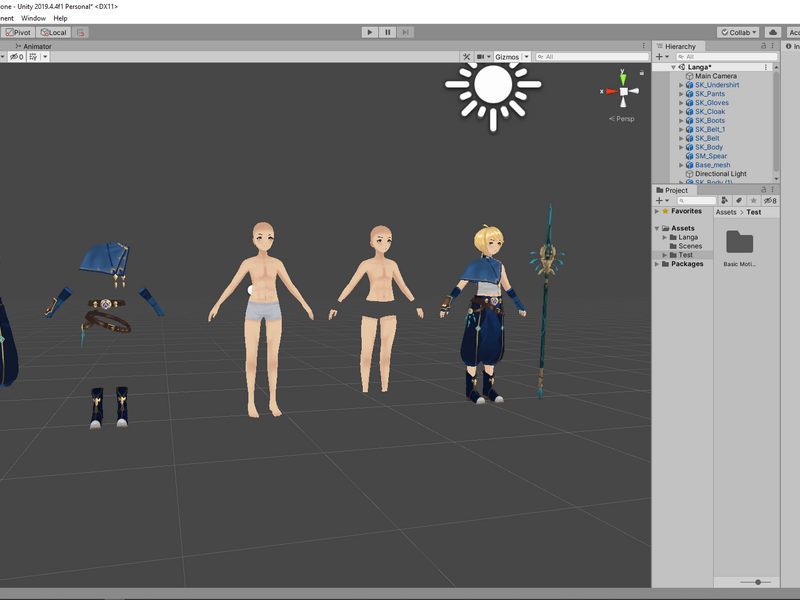800x600 pixels.
Task: Open the Collab dropdown
Action: [738, 32]
